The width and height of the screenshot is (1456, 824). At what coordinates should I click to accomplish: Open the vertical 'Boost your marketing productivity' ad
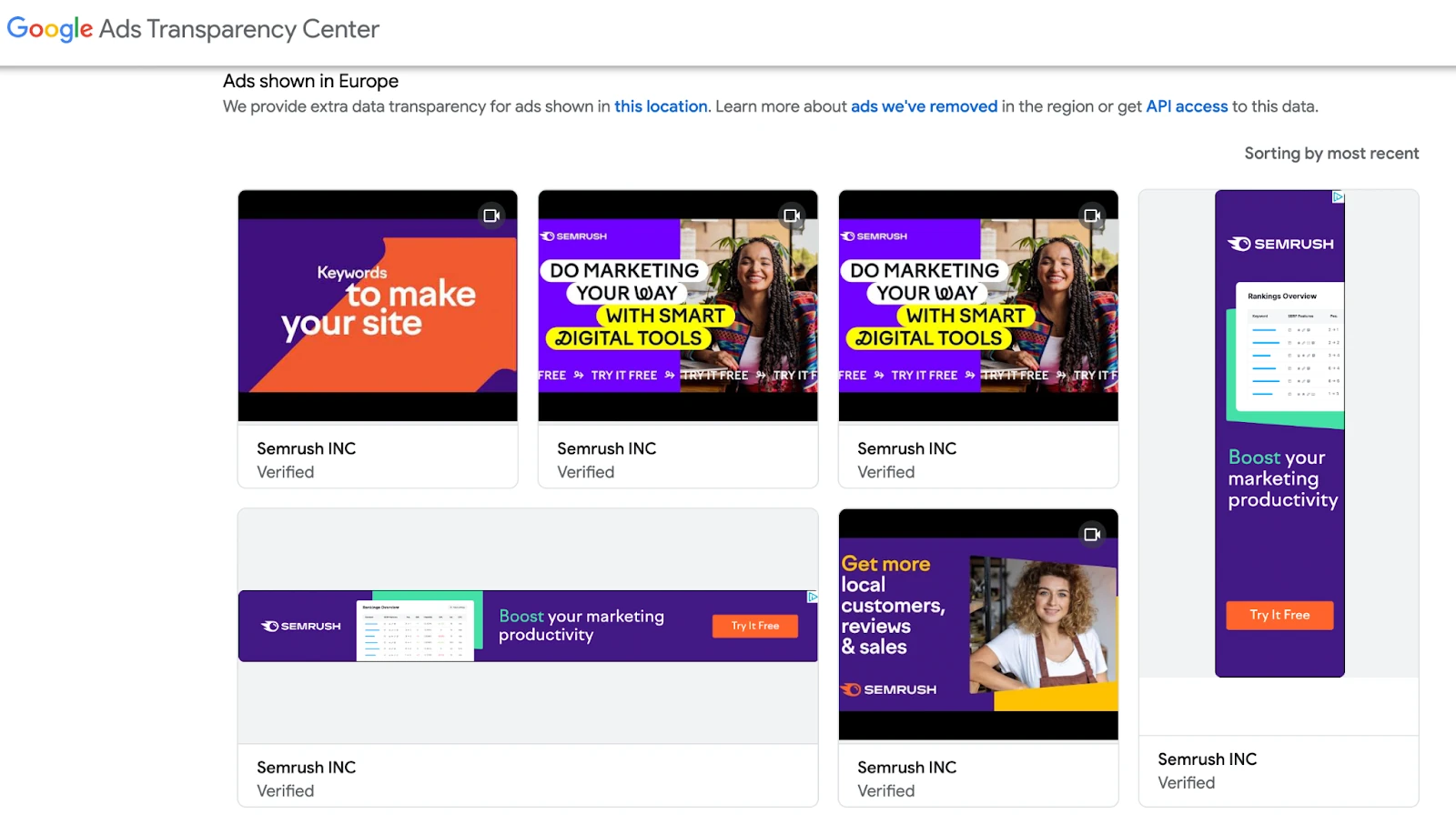tap(1279, 433)
